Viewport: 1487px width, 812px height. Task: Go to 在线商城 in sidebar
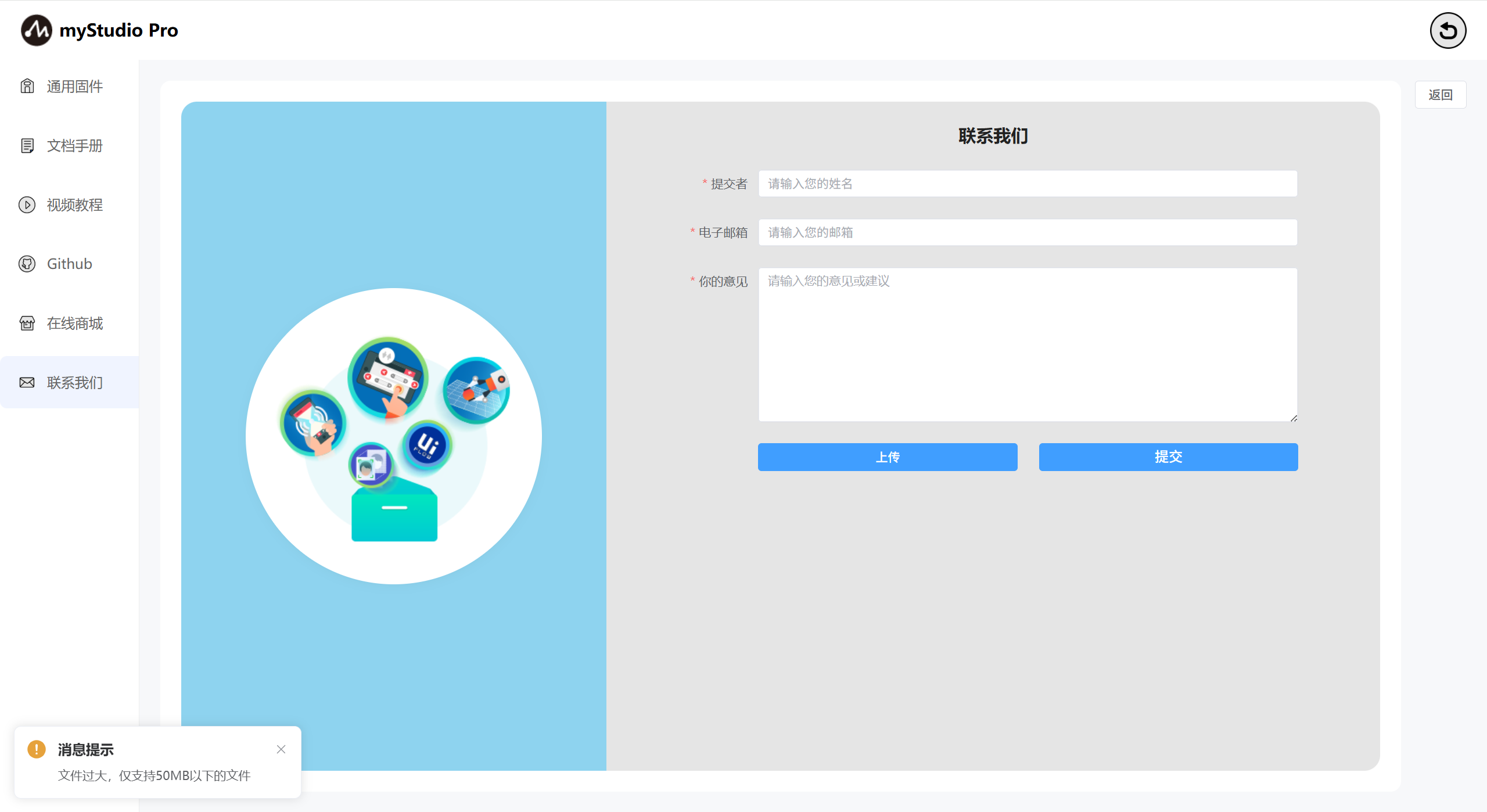point(74,323)
